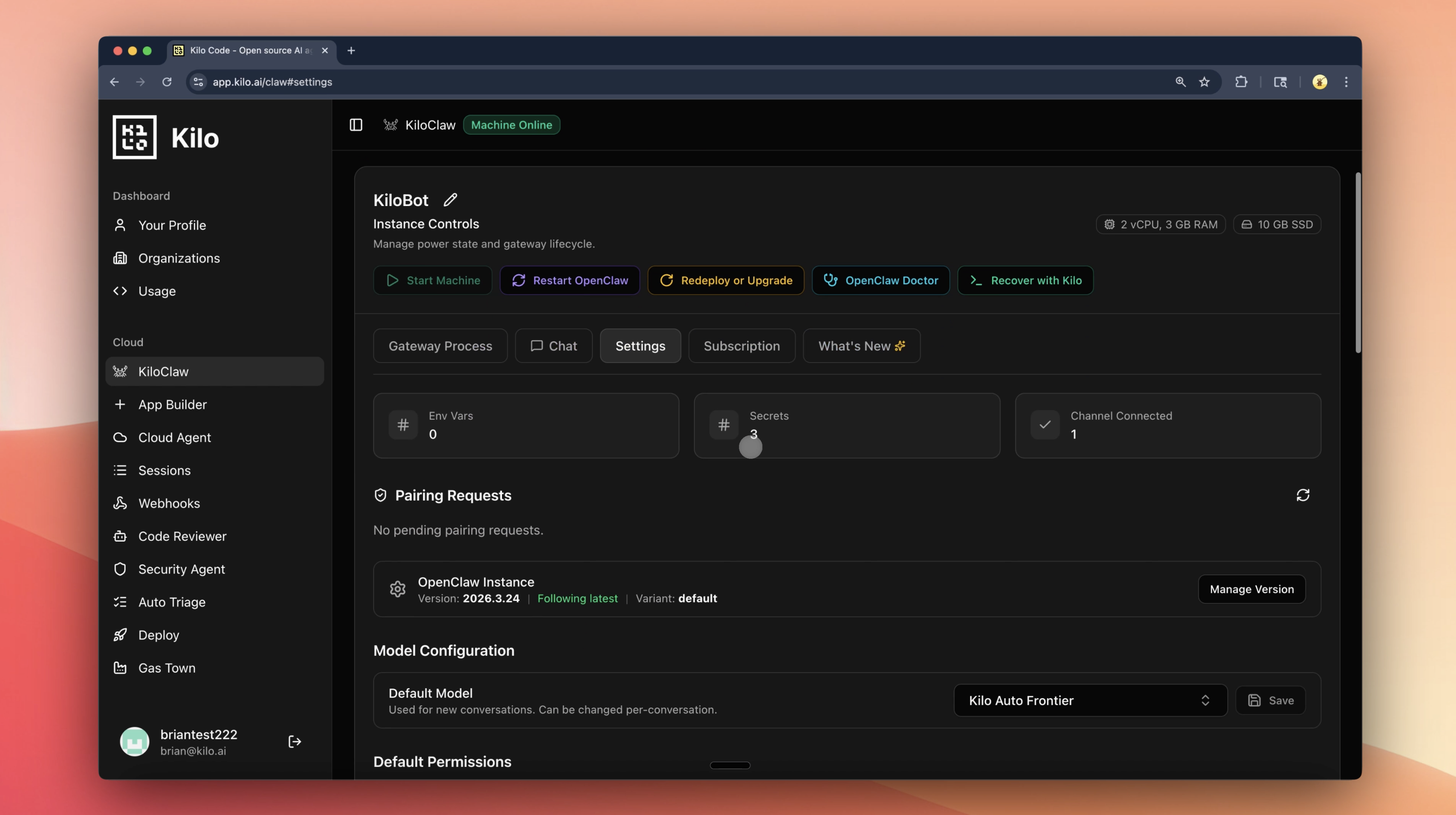Click the log out icon beside briantest222
1456x815 pixels.
tap(295, 741)
